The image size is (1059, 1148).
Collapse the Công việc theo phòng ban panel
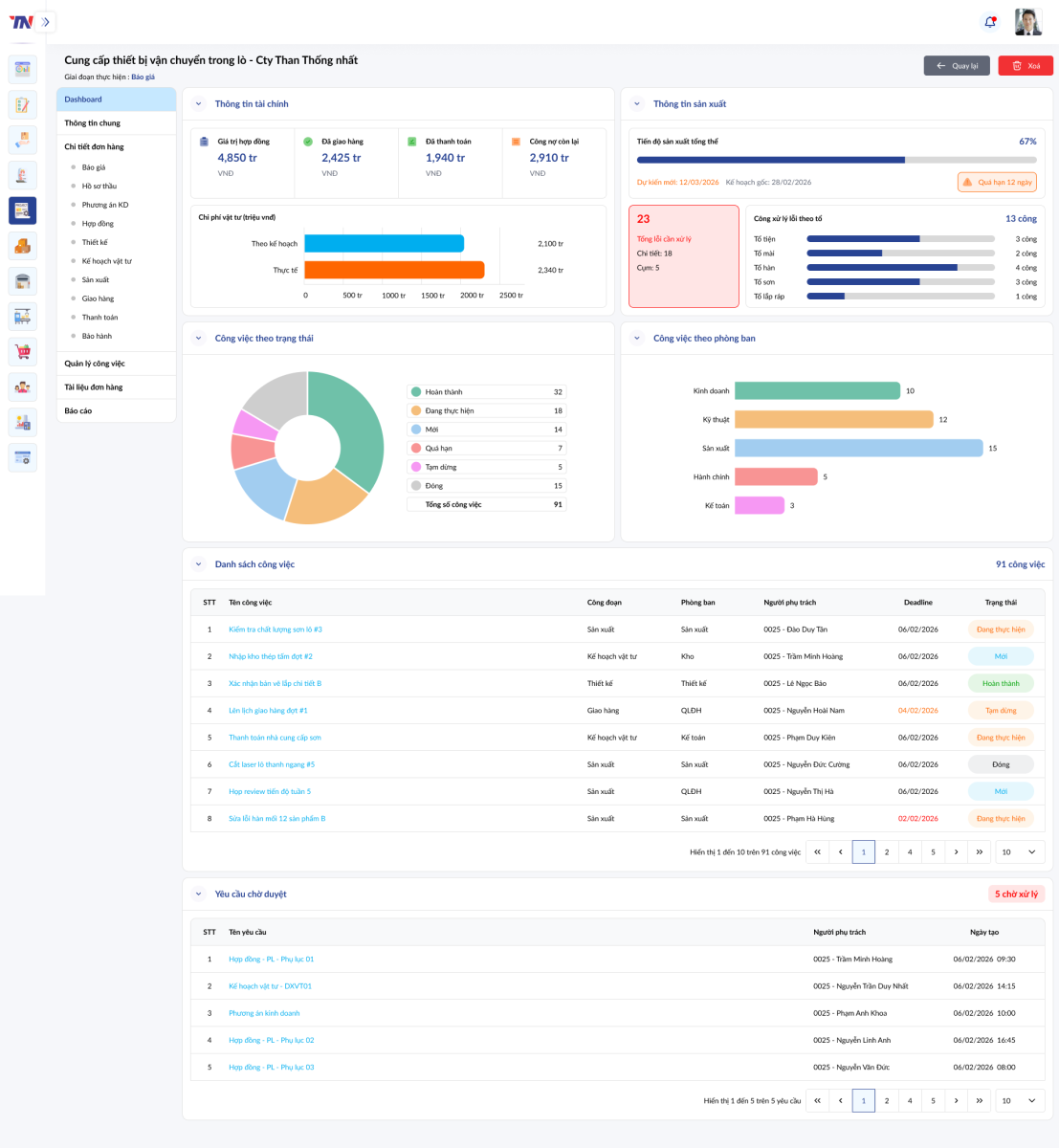click(x=637, y=339)
